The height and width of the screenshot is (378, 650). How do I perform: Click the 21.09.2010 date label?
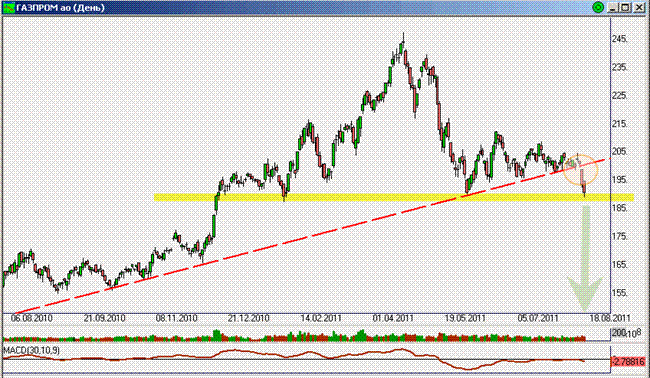pos(104,318)
